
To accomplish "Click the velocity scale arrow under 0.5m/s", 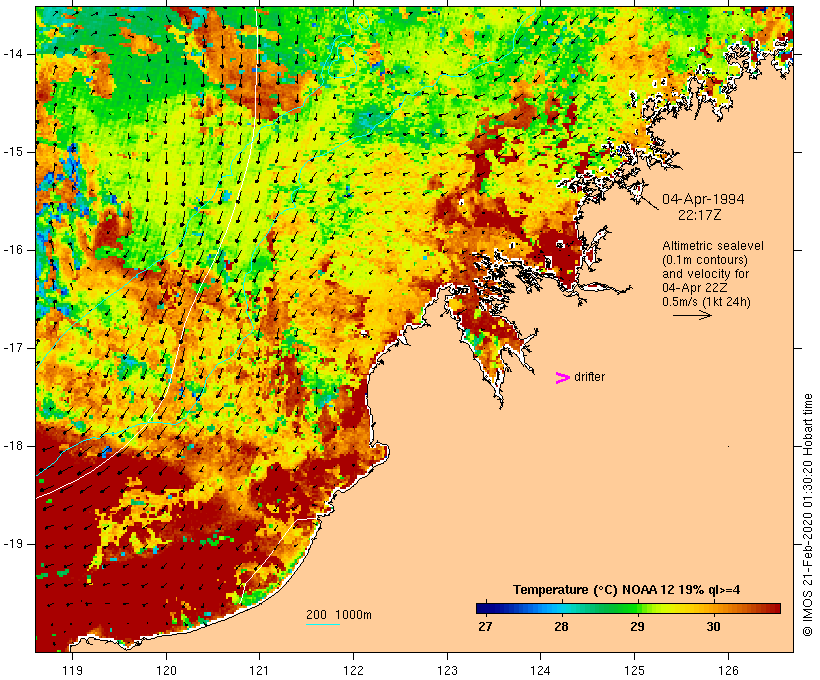I will click(x=692, y=315).
